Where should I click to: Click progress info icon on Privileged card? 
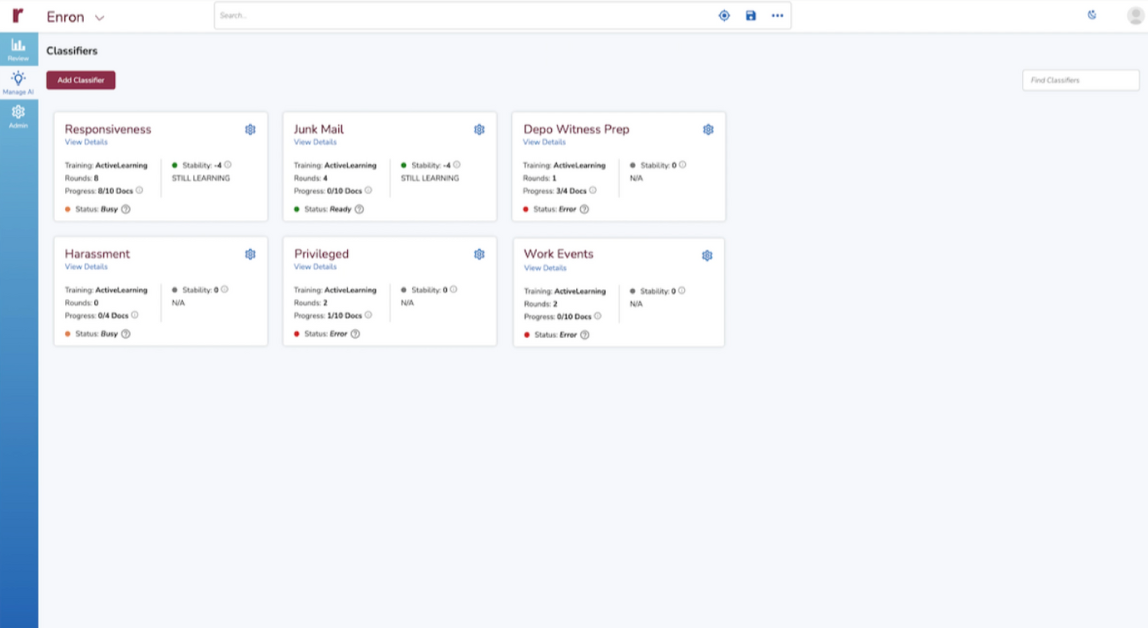(368, 315)
